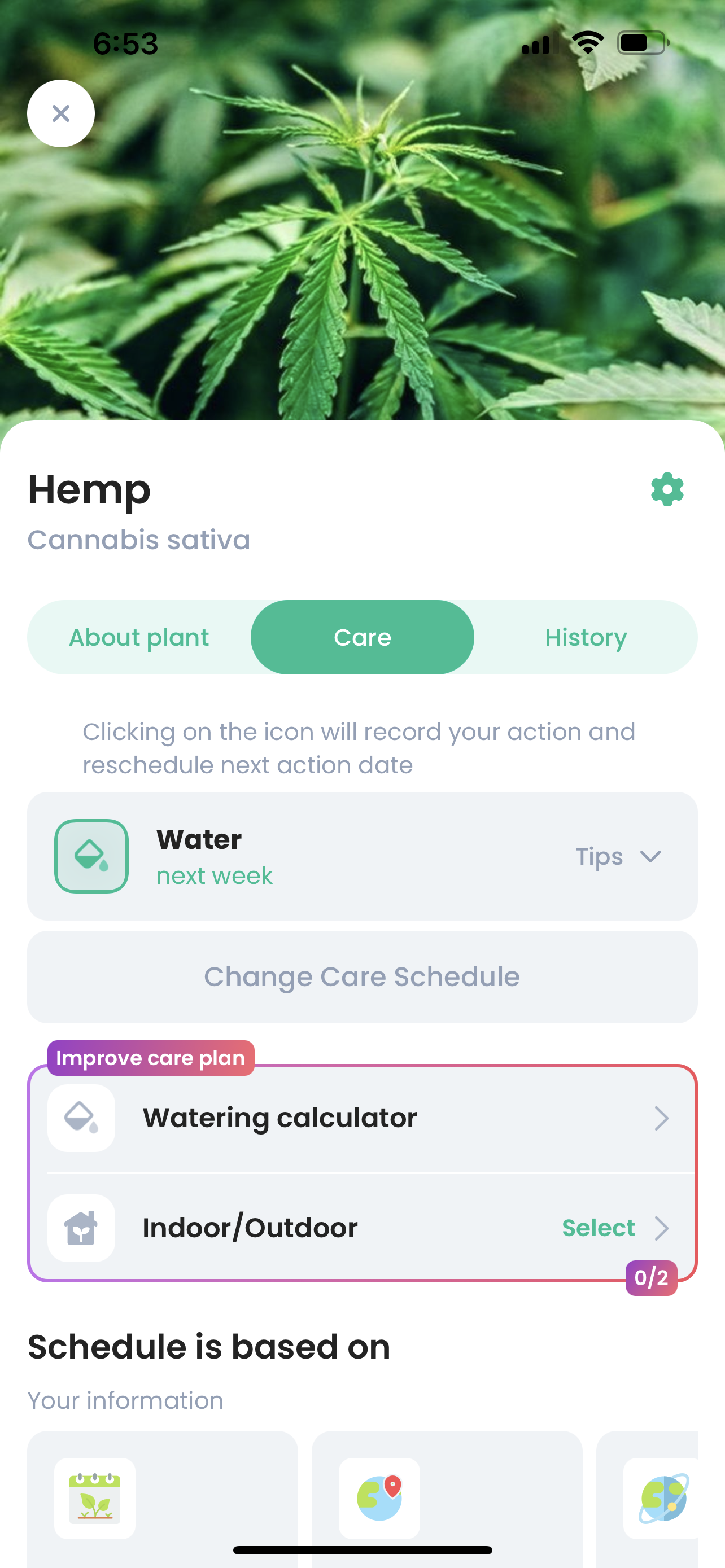
Task: Tap the globe planet info card icon
Action: pos(663,1497)
